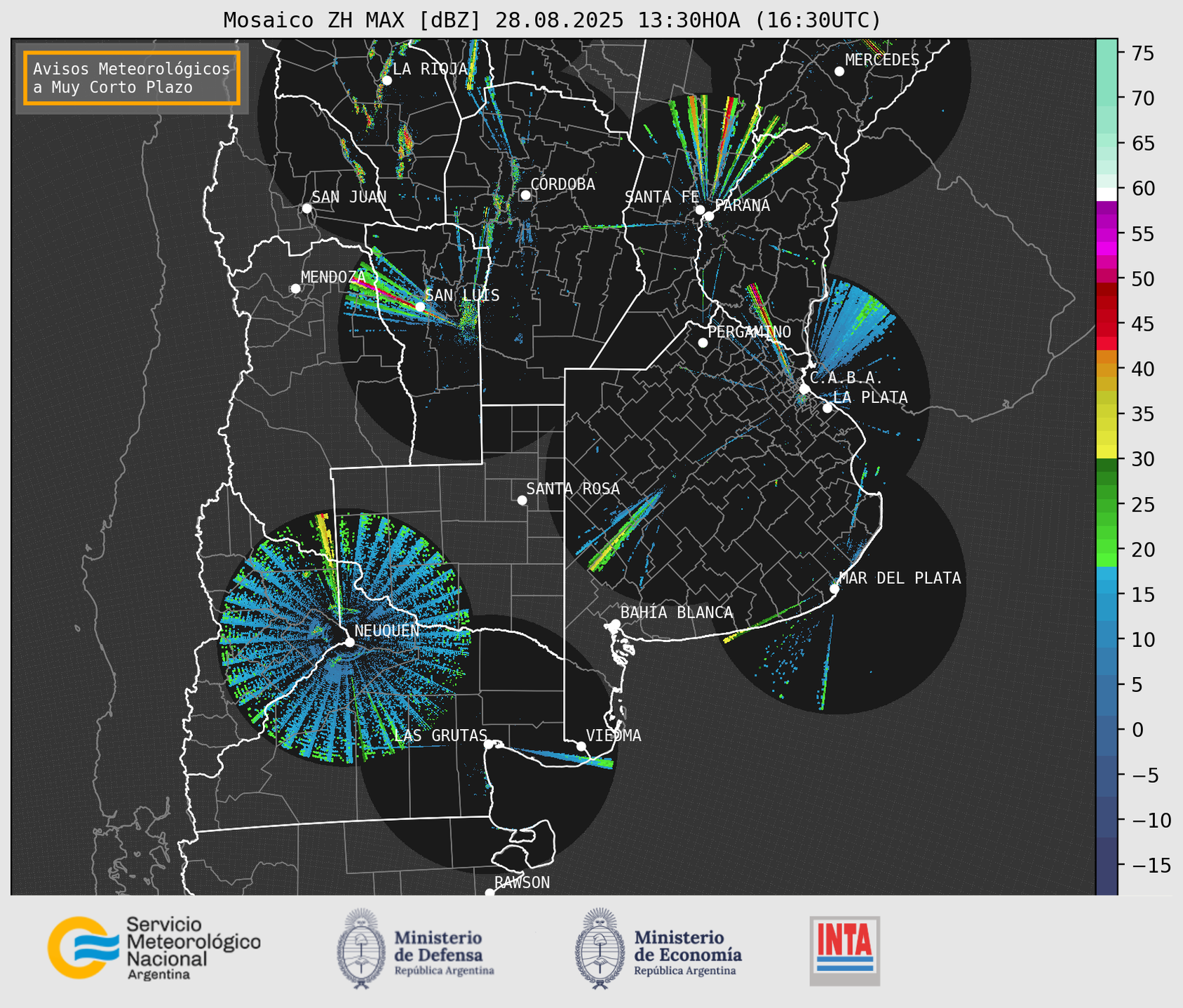
Task: Click the Bahía Blanca marker dot
Action: (615, 624)
